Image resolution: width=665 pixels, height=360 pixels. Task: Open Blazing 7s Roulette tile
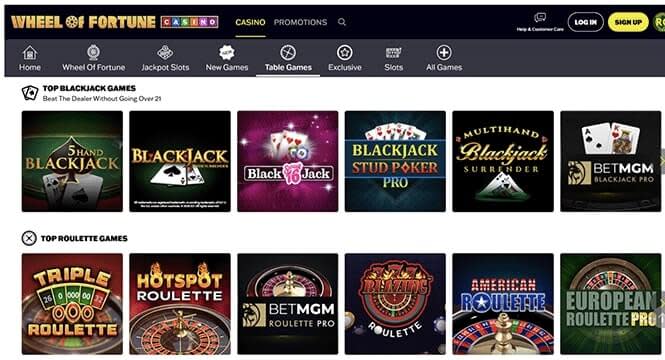click(x=395, y=304)
